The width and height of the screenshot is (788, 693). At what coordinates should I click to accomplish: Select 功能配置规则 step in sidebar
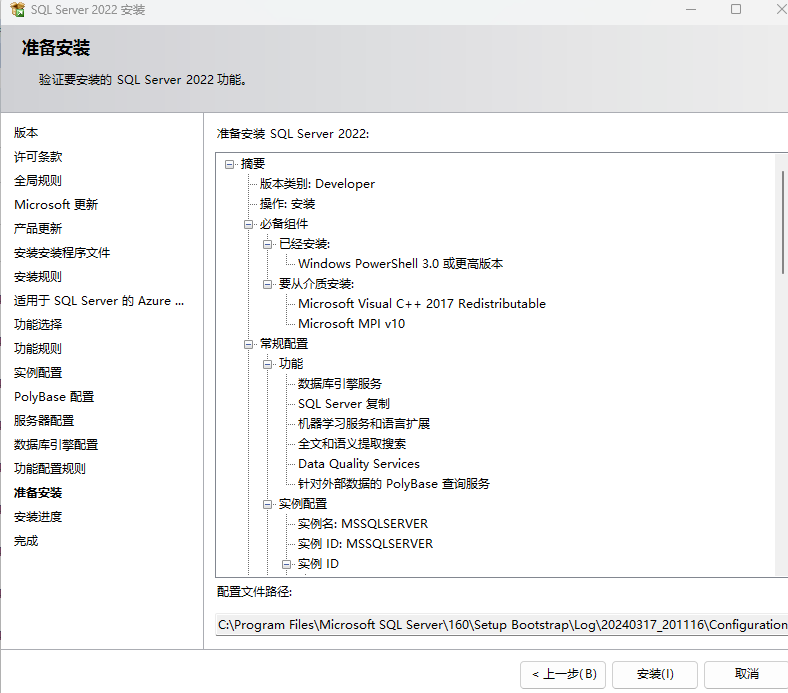click(50, 469)
